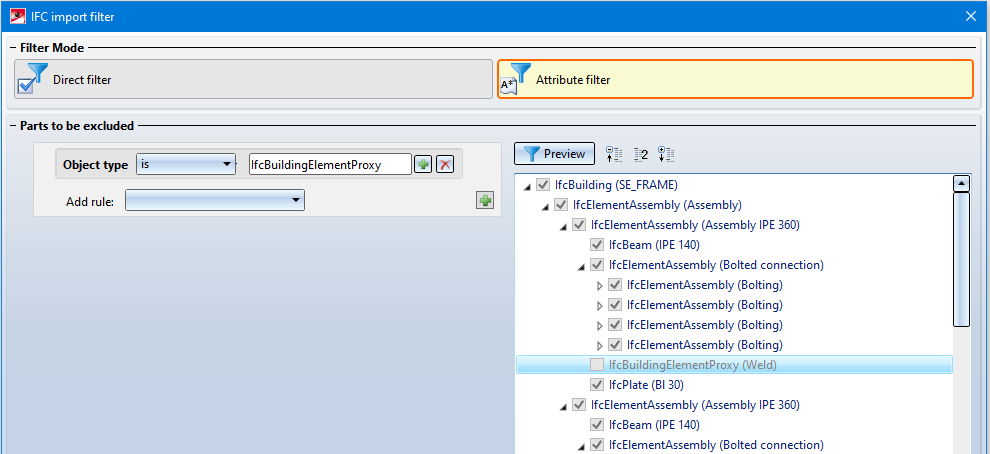Toggle the IfcElementAssembly (Assembly) checkbox
Image resolution: width=990 pixels, height=454 pixels.
coord(560,205)
